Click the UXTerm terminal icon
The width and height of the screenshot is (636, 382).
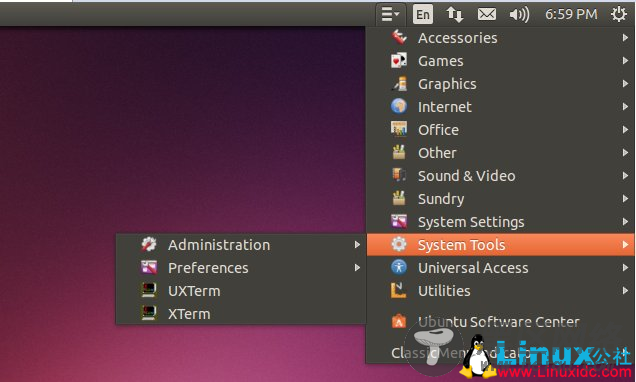tap(149, 290)
